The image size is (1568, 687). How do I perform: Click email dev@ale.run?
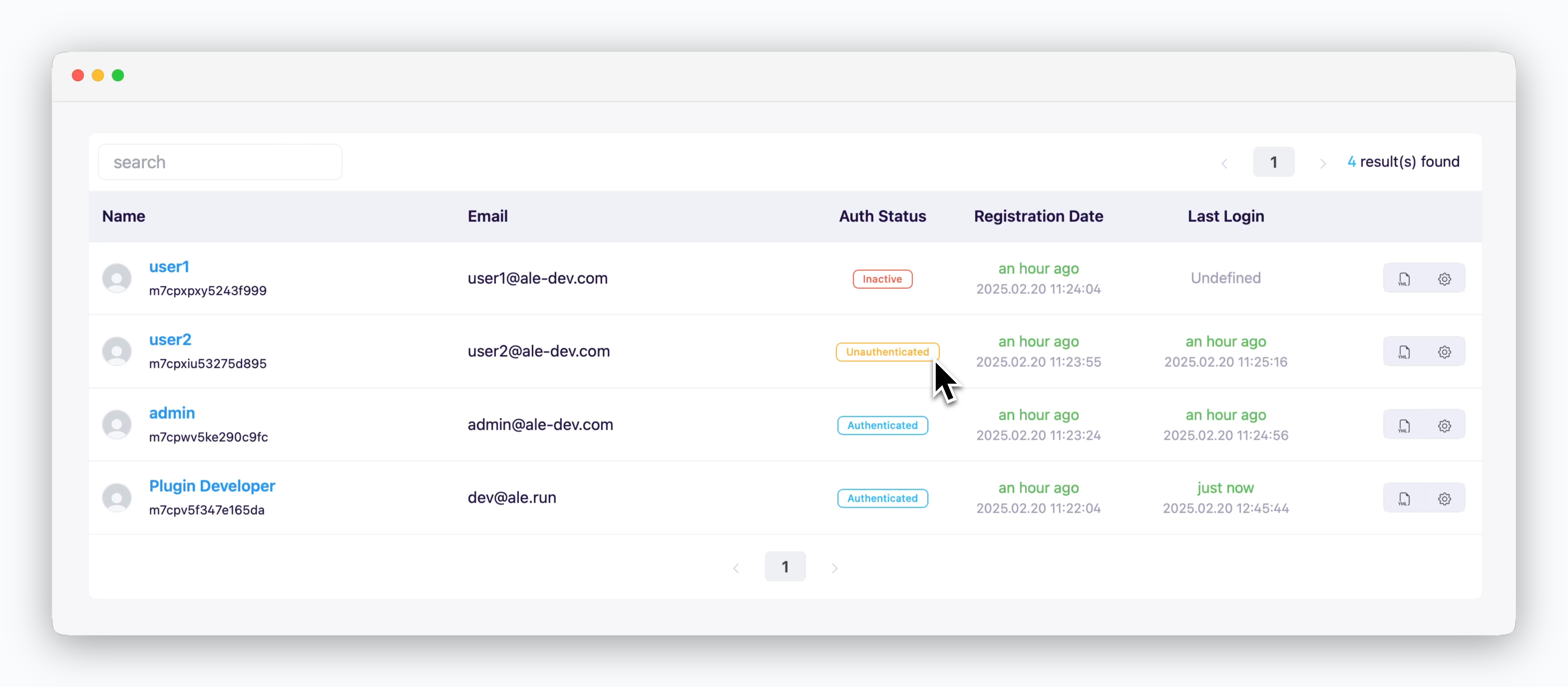click(x=512, y=497)
